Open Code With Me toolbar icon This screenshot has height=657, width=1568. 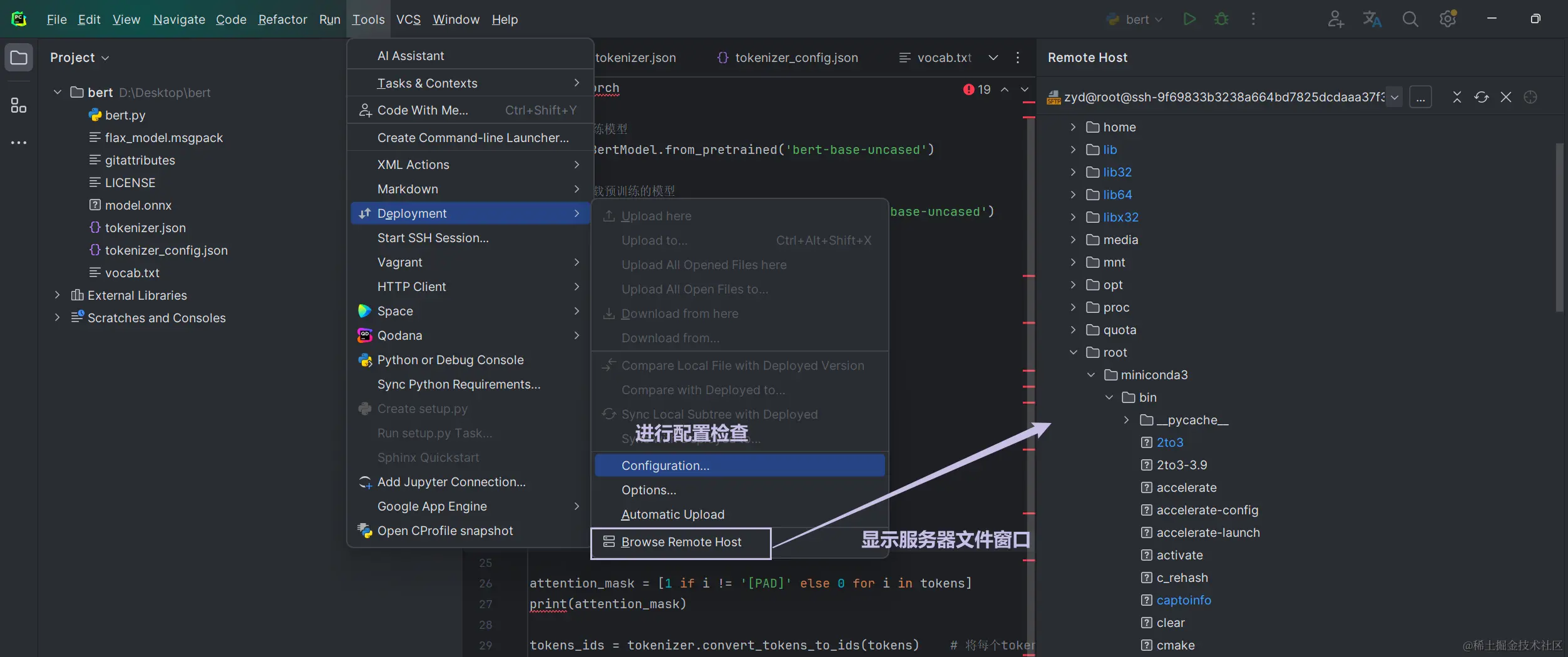coord(1335,19)
